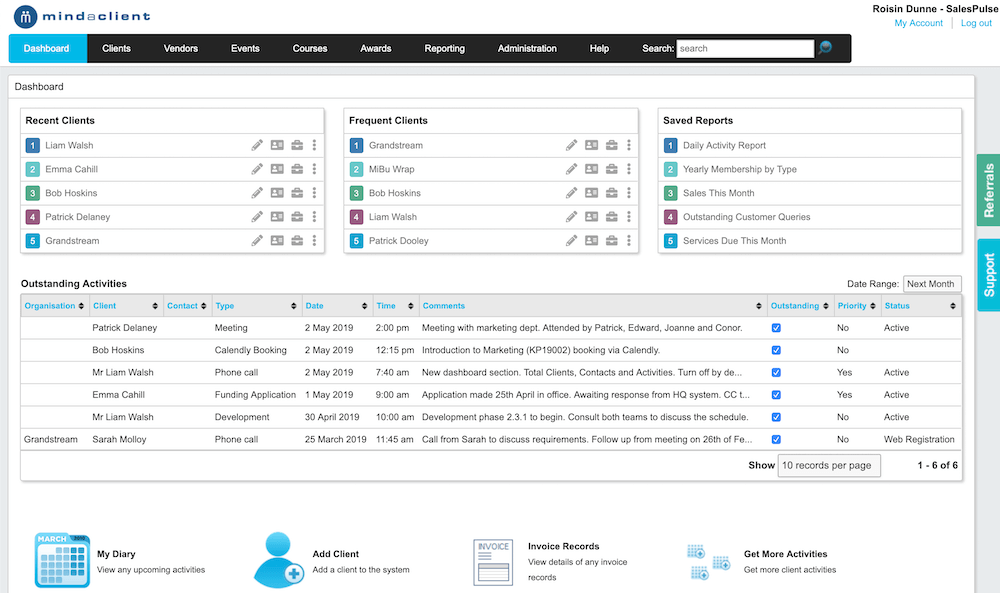
Task: Open briefcase icon for Grandstream in Frequent Clients
Action: click(x=612, y=145)
